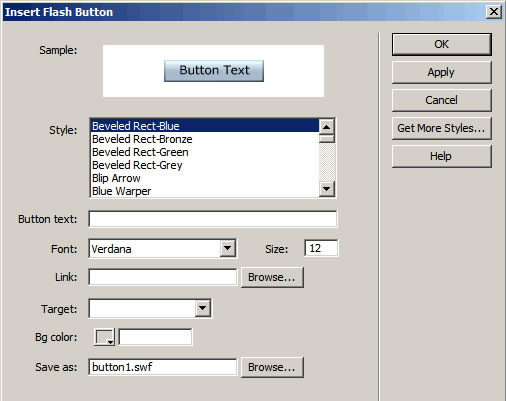Screen dimensions: 506x401
Task: Expand the Font dropdown showing Verdana
Action: click(228, 248)
